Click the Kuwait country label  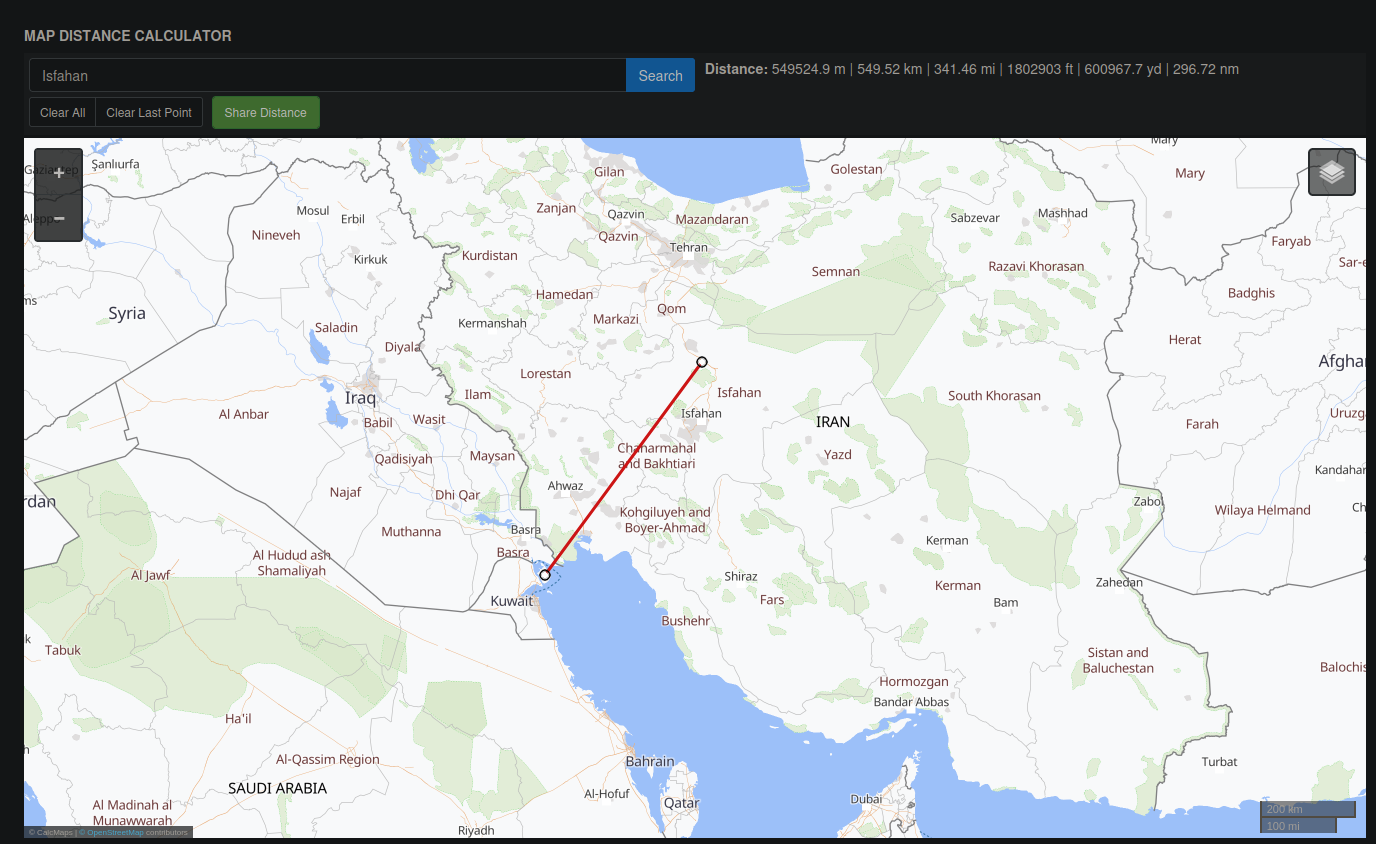pyautogui.click(x=512, y=601)
